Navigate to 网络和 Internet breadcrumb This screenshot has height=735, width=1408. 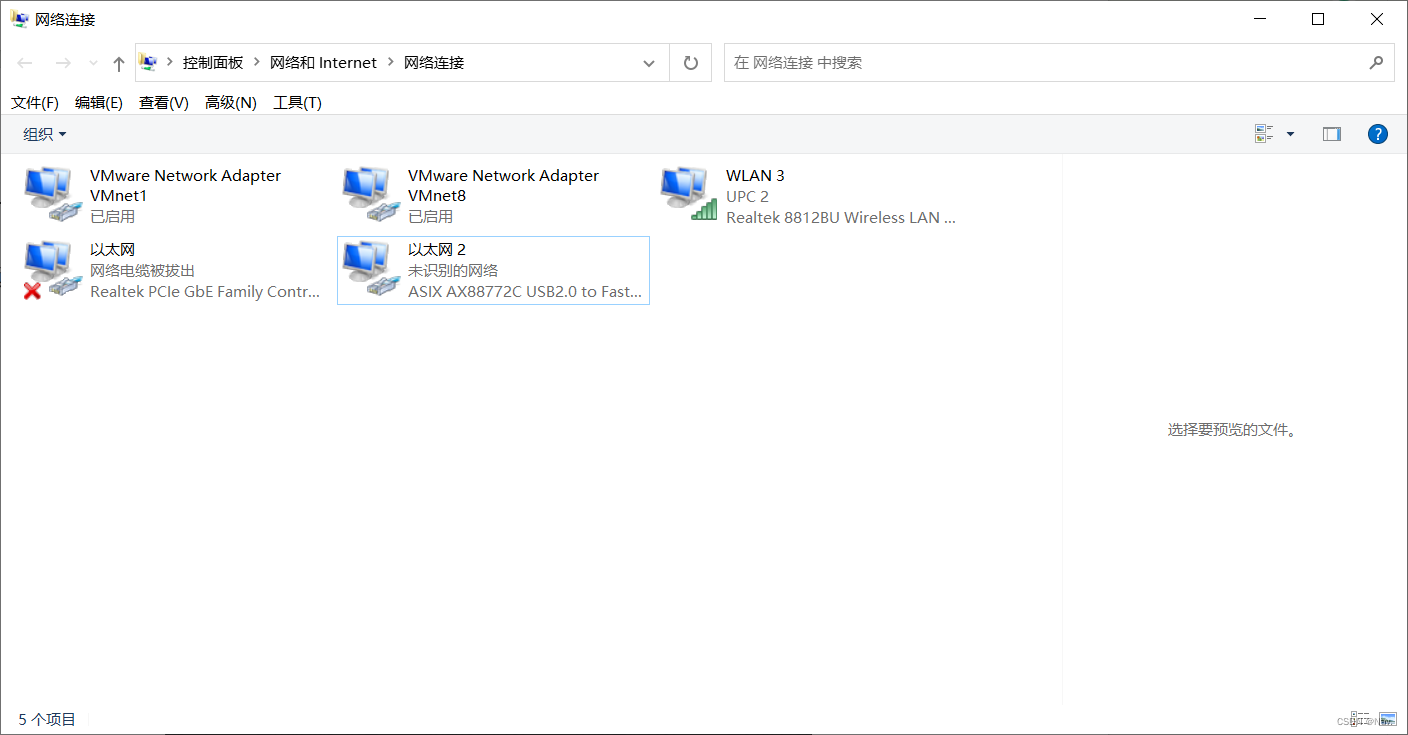(324, 62)
